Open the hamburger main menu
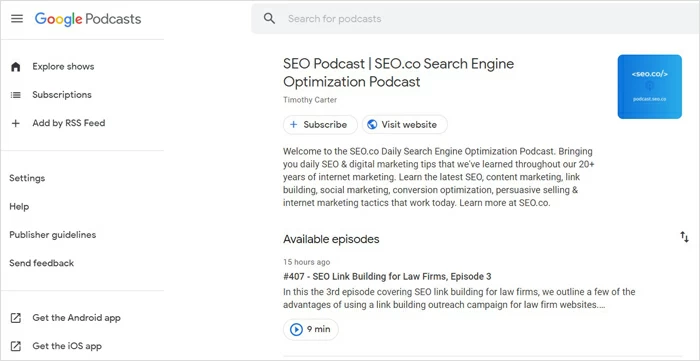 [17, 19]
